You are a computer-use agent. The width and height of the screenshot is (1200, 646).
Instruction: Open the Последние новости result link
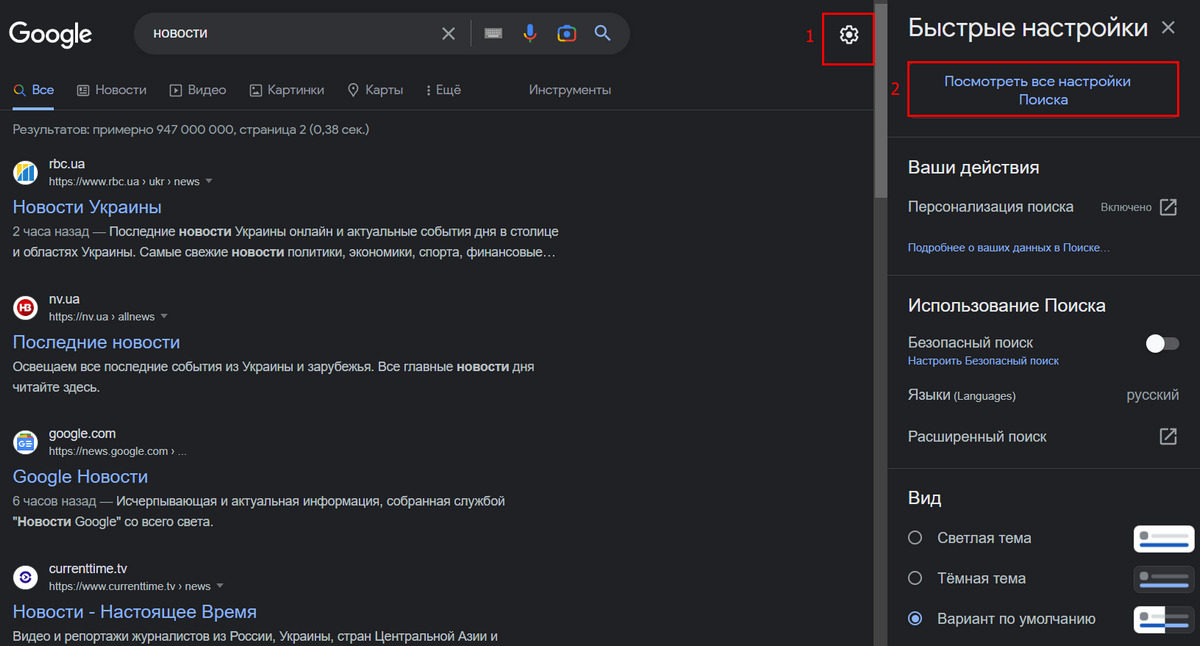pyautogui.click(x=96, y=342)
